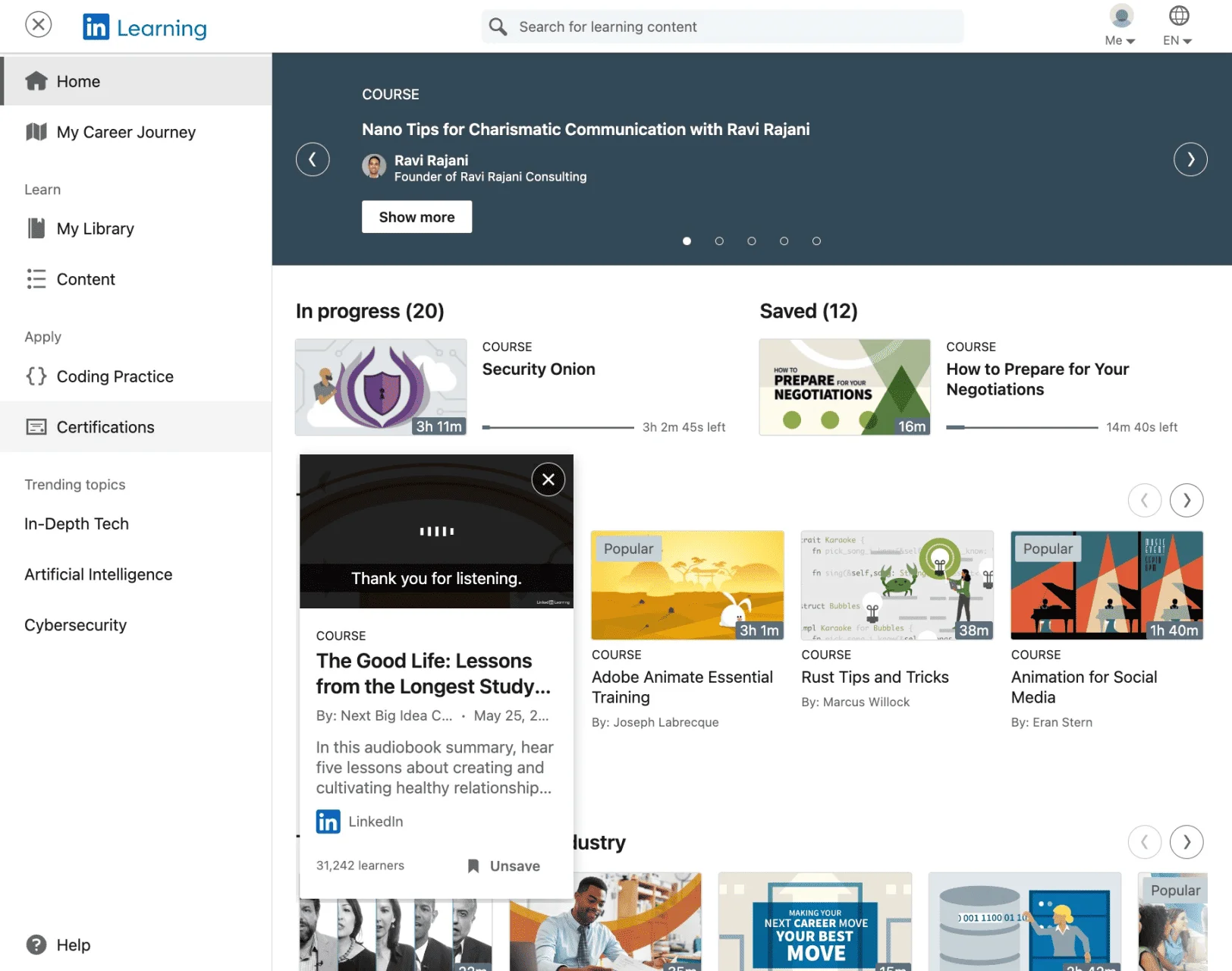Open the Making Your Next Career Move thumbnail
The width and height of the screenshot is (1232, 971).
[816, 922]
